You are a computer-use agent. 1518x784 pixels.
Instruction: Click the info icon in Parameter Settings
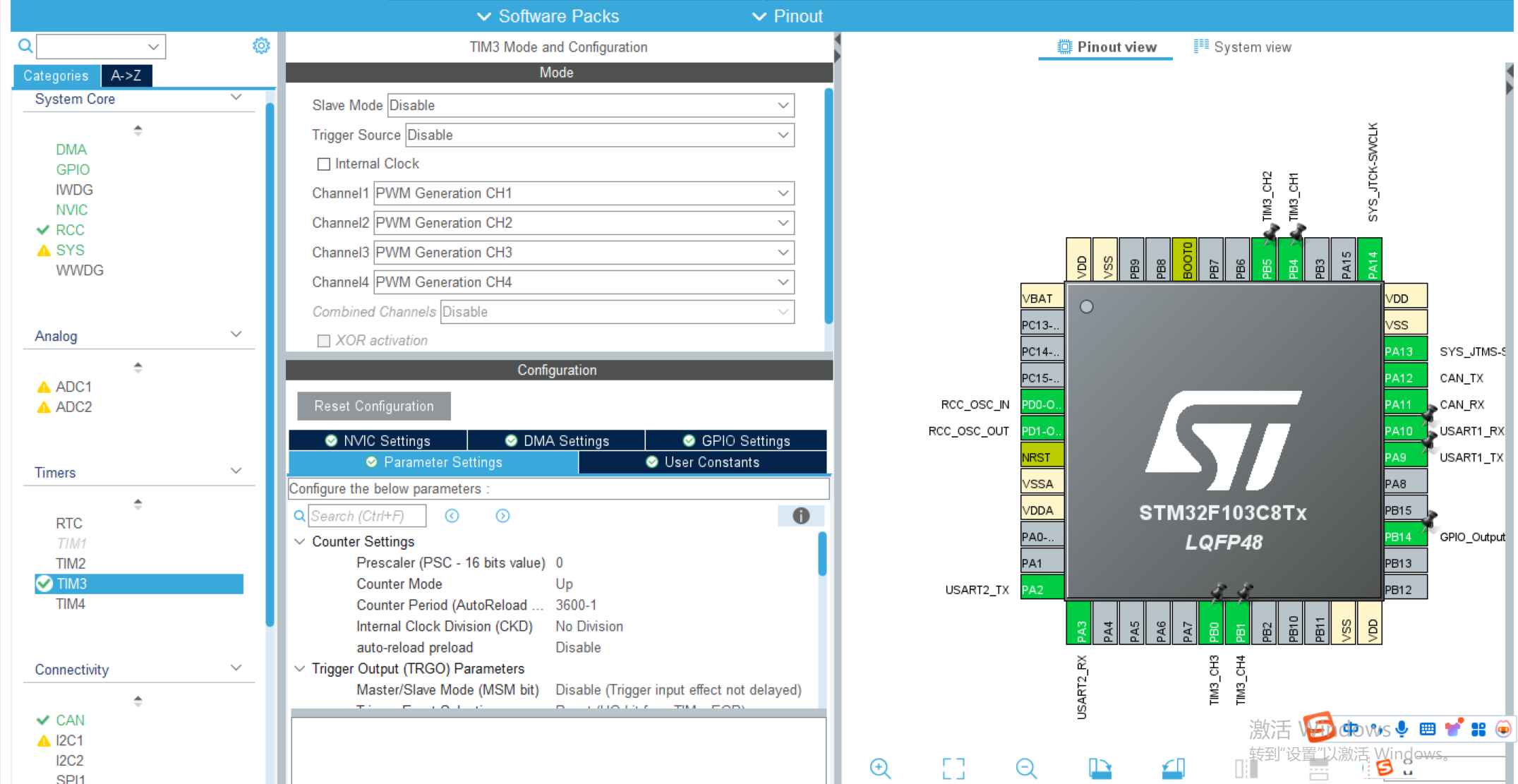[801, 516]
